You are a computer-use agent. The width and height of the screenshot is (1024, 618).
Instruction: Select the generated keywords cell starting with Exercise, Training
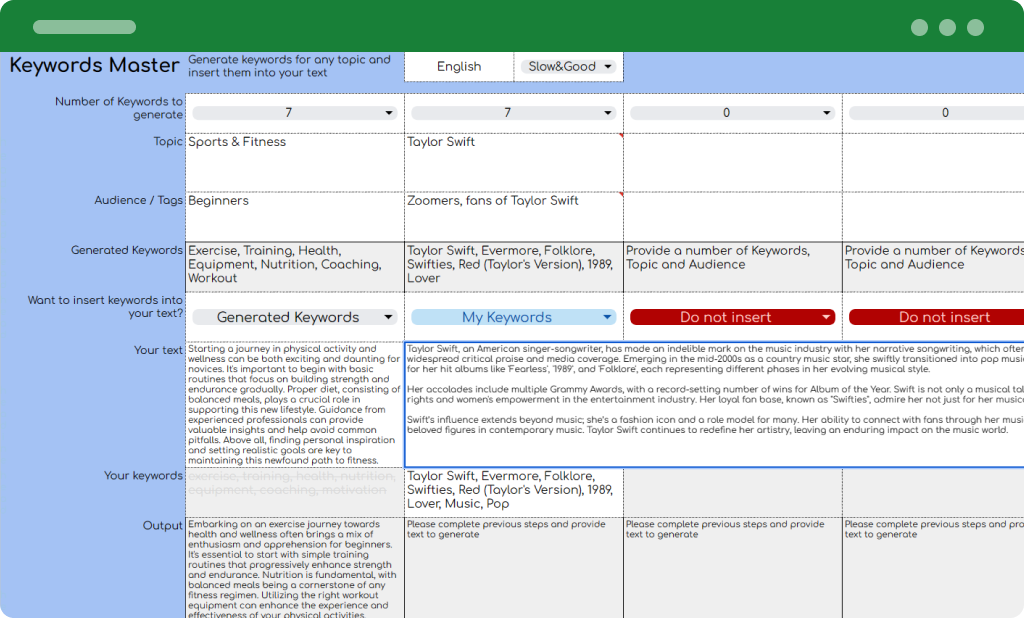pyautogui.click(x=293, y=265)
